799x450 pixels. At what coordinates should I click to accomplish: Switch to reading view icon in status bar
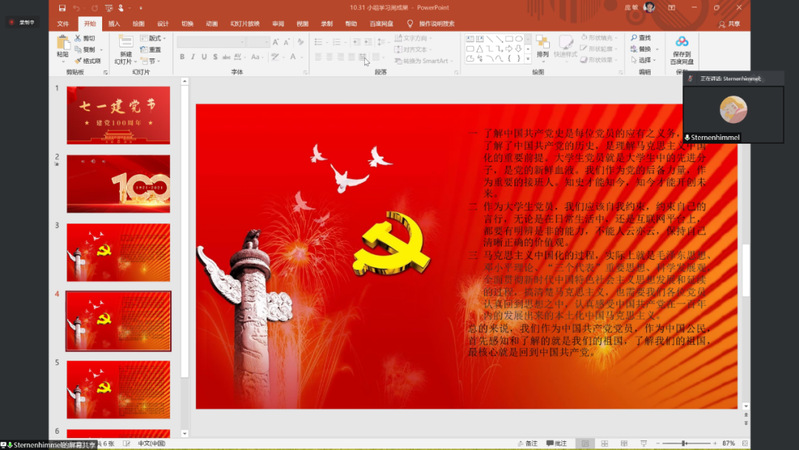pyautogui.click(x=624, y=443)
